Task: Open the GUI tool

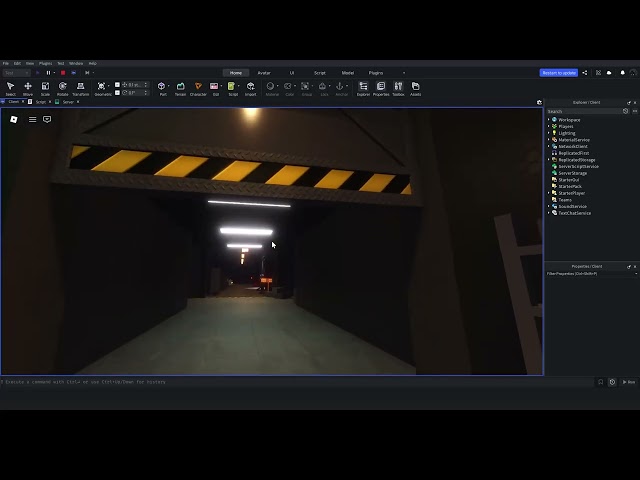Action: pyautogui.click(x=215, y=89)
